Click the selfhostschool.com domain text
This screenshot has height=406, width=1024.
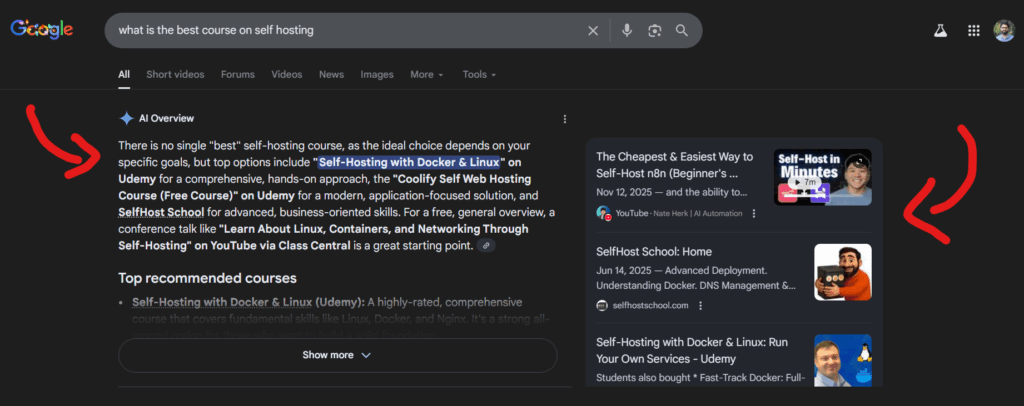point(651,305)
